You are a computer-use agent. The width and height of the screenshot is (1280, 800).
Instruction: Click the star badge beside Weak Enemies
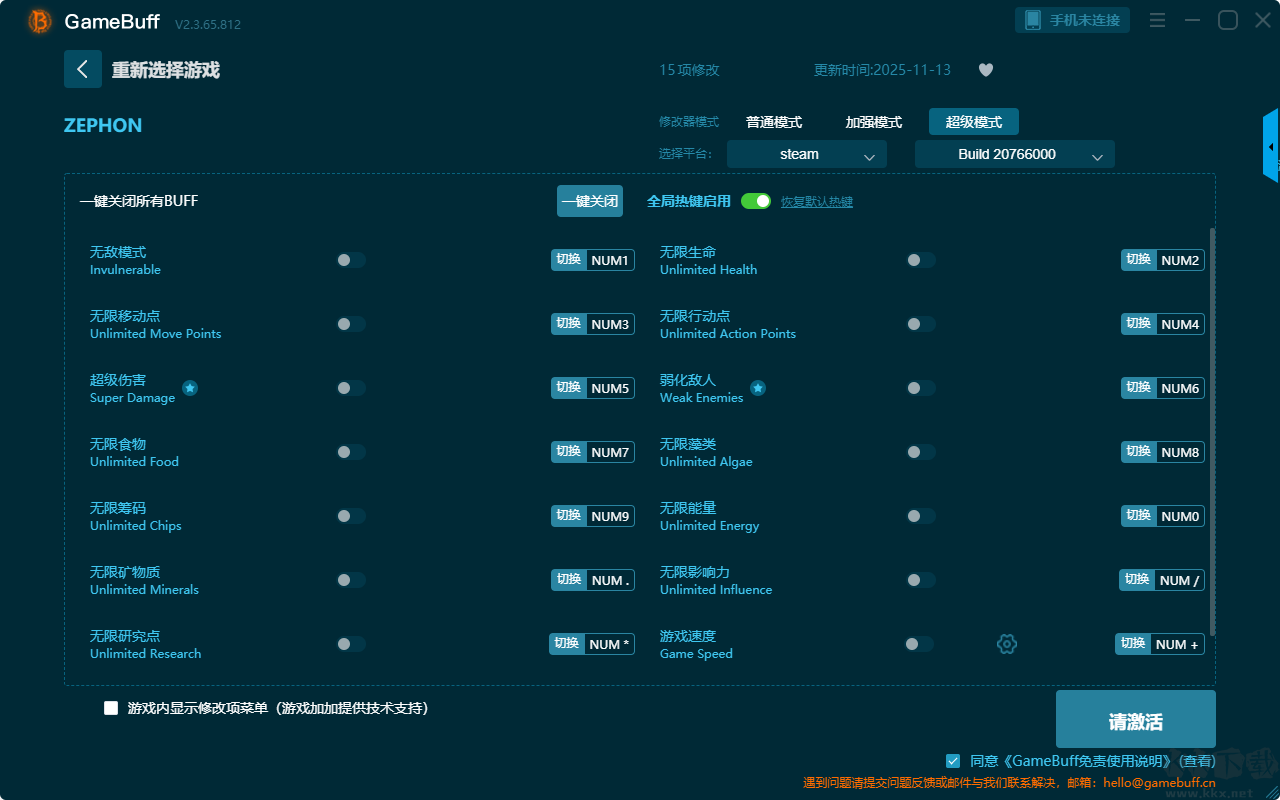point(758,388)
